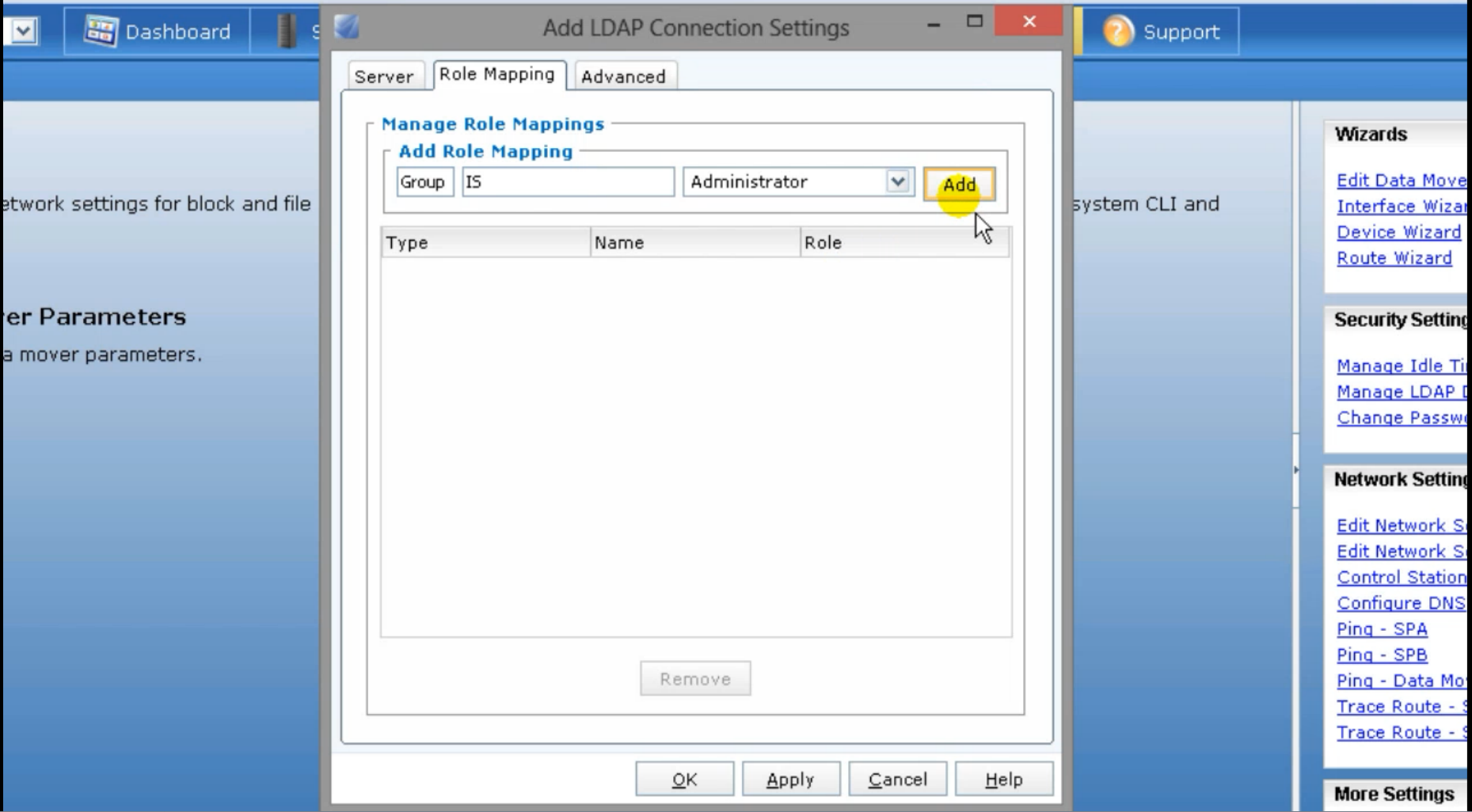Viewport: 1472px width, 812px height.
Task: Cancel the Add LDAP Connection Settings dialog
Action: coord(896,778)
